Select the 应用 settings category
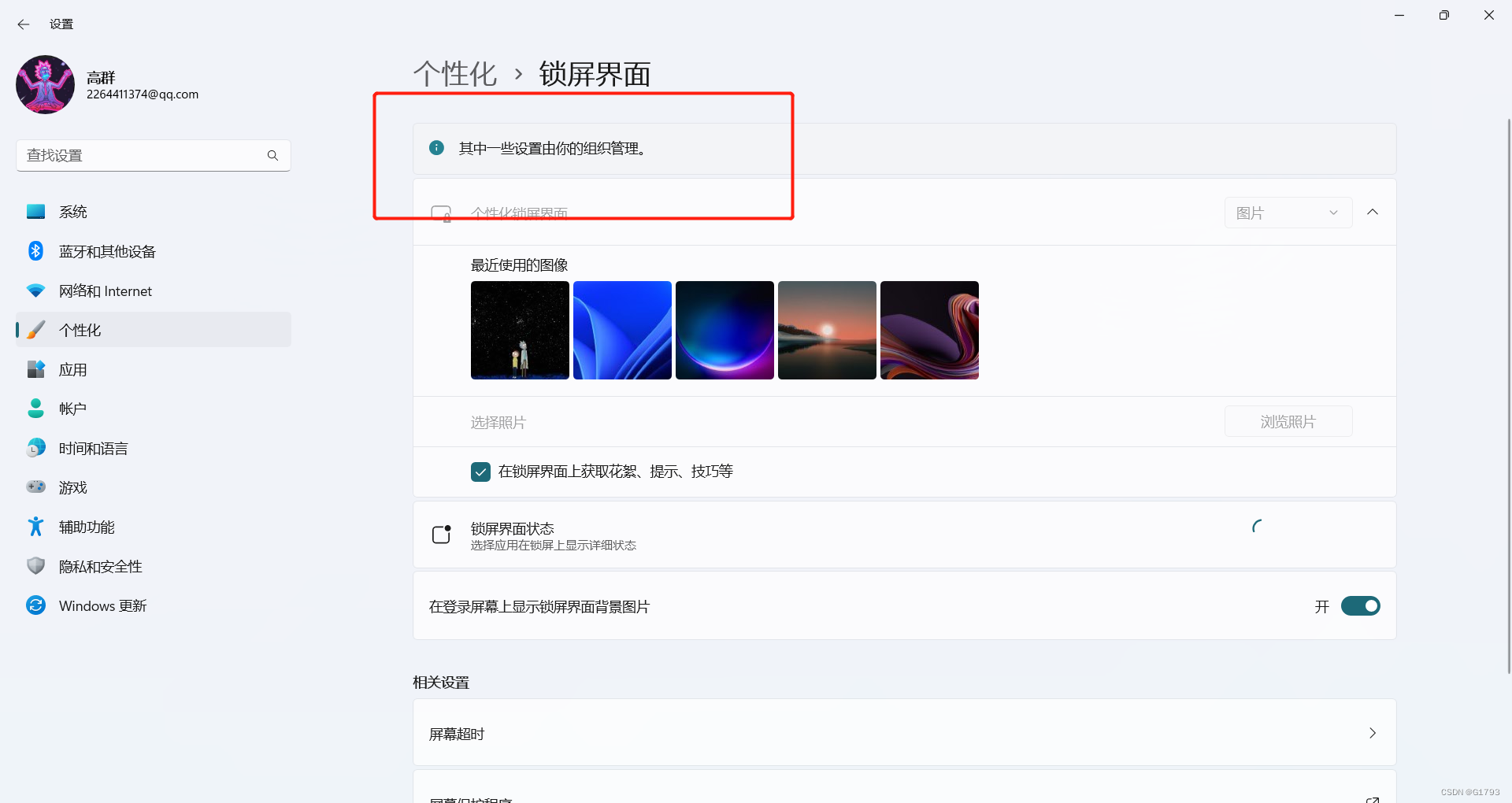The width and height of the screenshot is (1512, 803). pos(154,369)
